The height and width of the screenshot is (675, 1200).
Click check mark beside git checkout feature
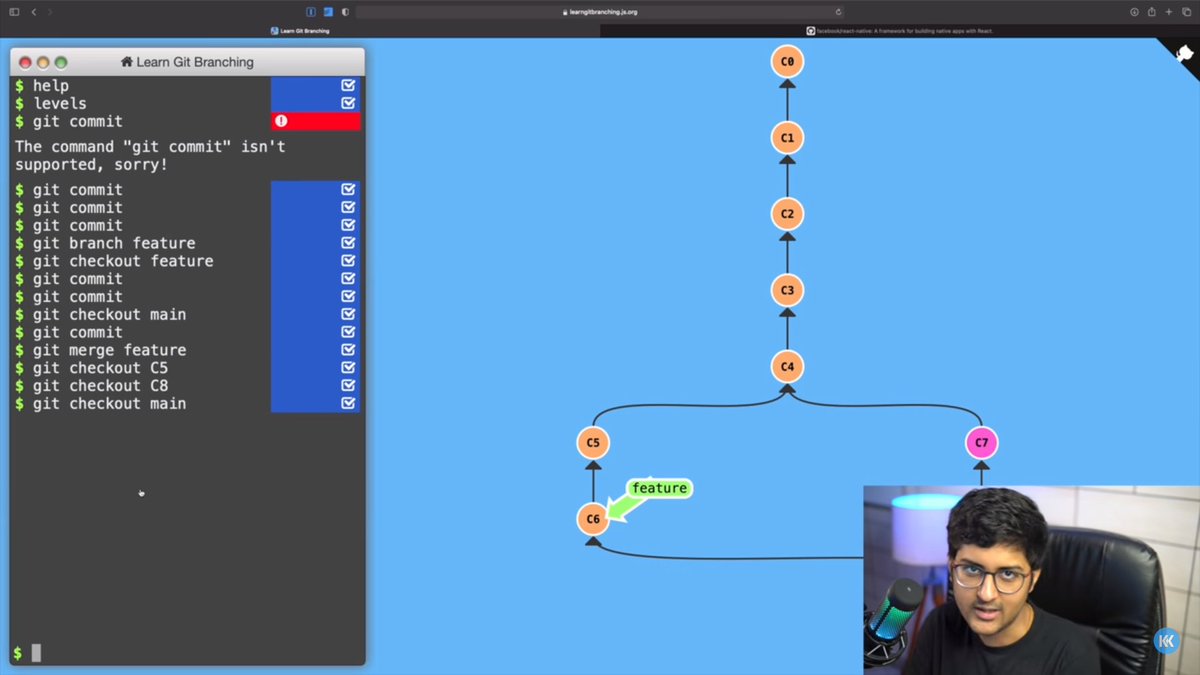[x=348, y=261]
